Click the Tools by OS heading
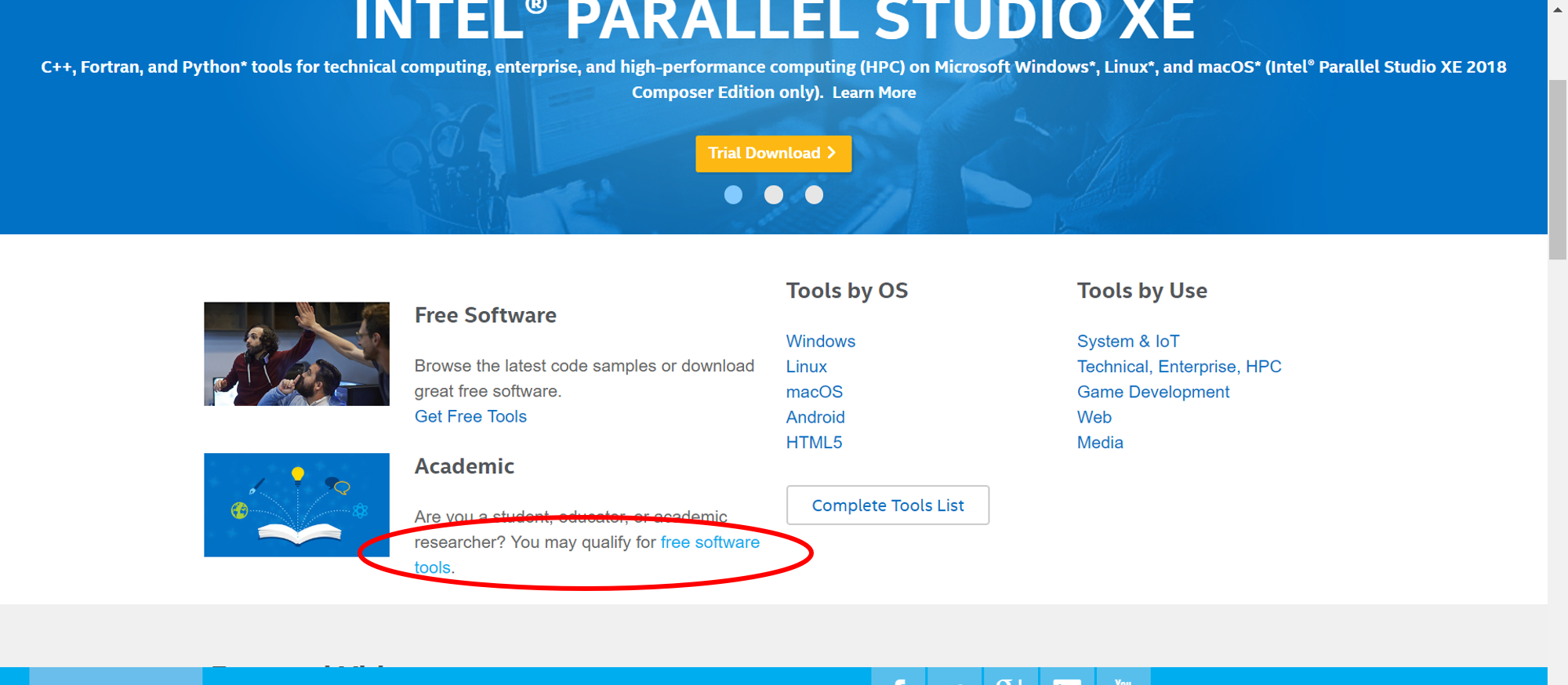The height and width of the screenshot is (685, 1568). click(847, 291)
